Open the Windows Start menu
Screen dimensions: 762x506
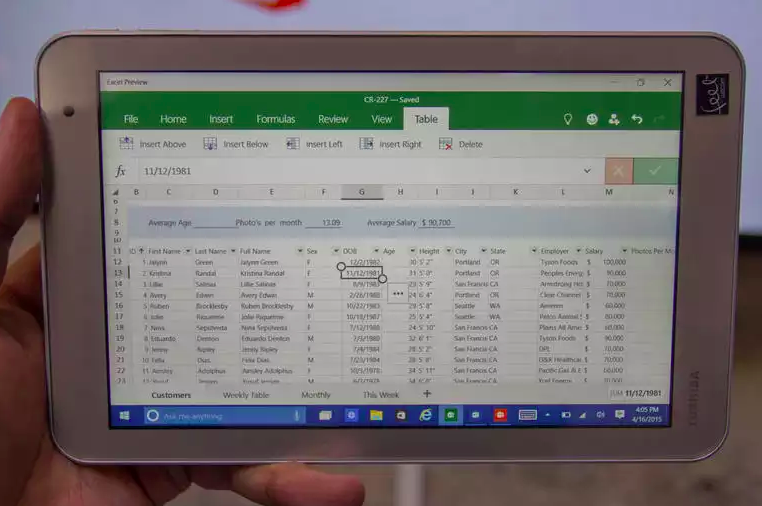coord(124,416)
